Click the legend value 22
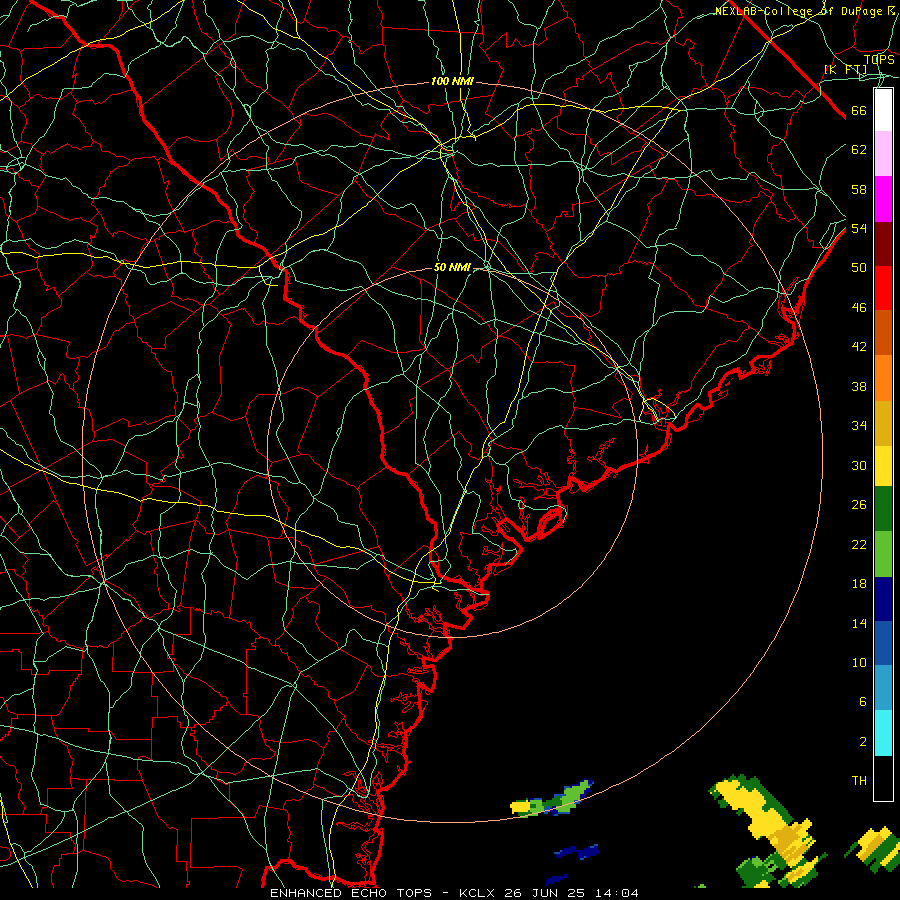The width and height of the screenshot is (900, 900). 859,544
